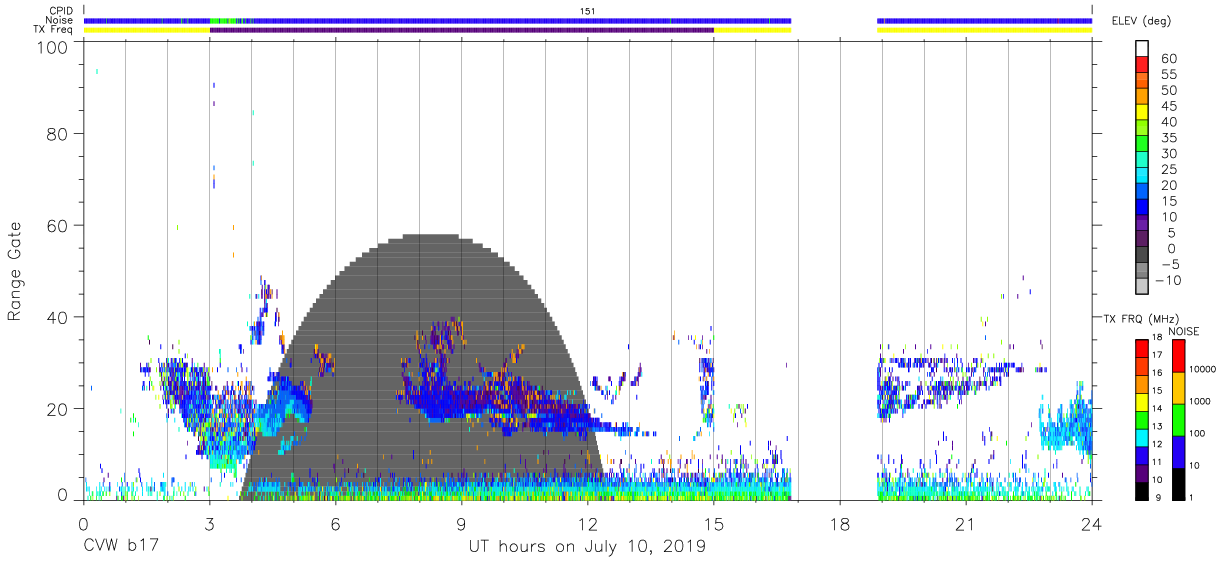Click the 100 value on NOISE legend
The width and height of the screenshot is (1228, 567).
coord(1198,433)
